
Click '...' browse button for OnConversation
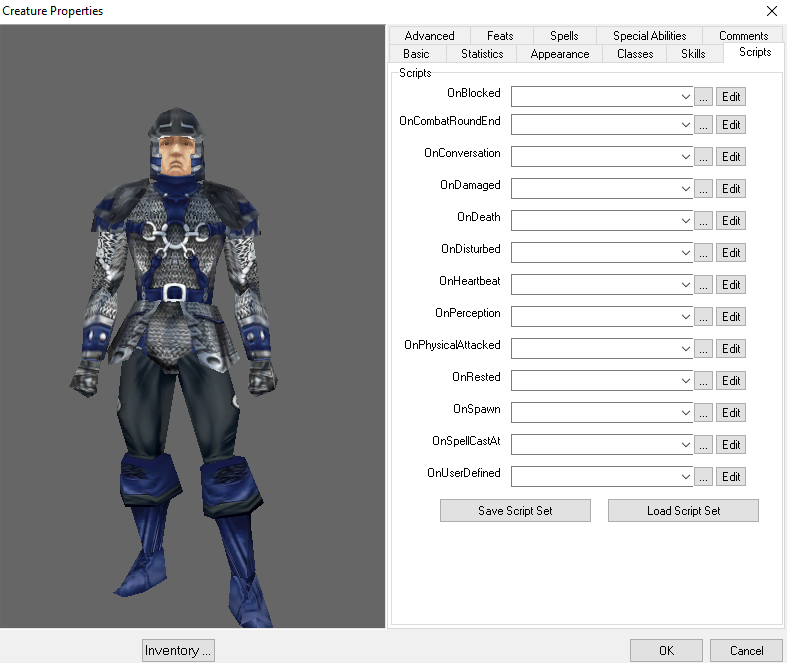click(704, 157)
